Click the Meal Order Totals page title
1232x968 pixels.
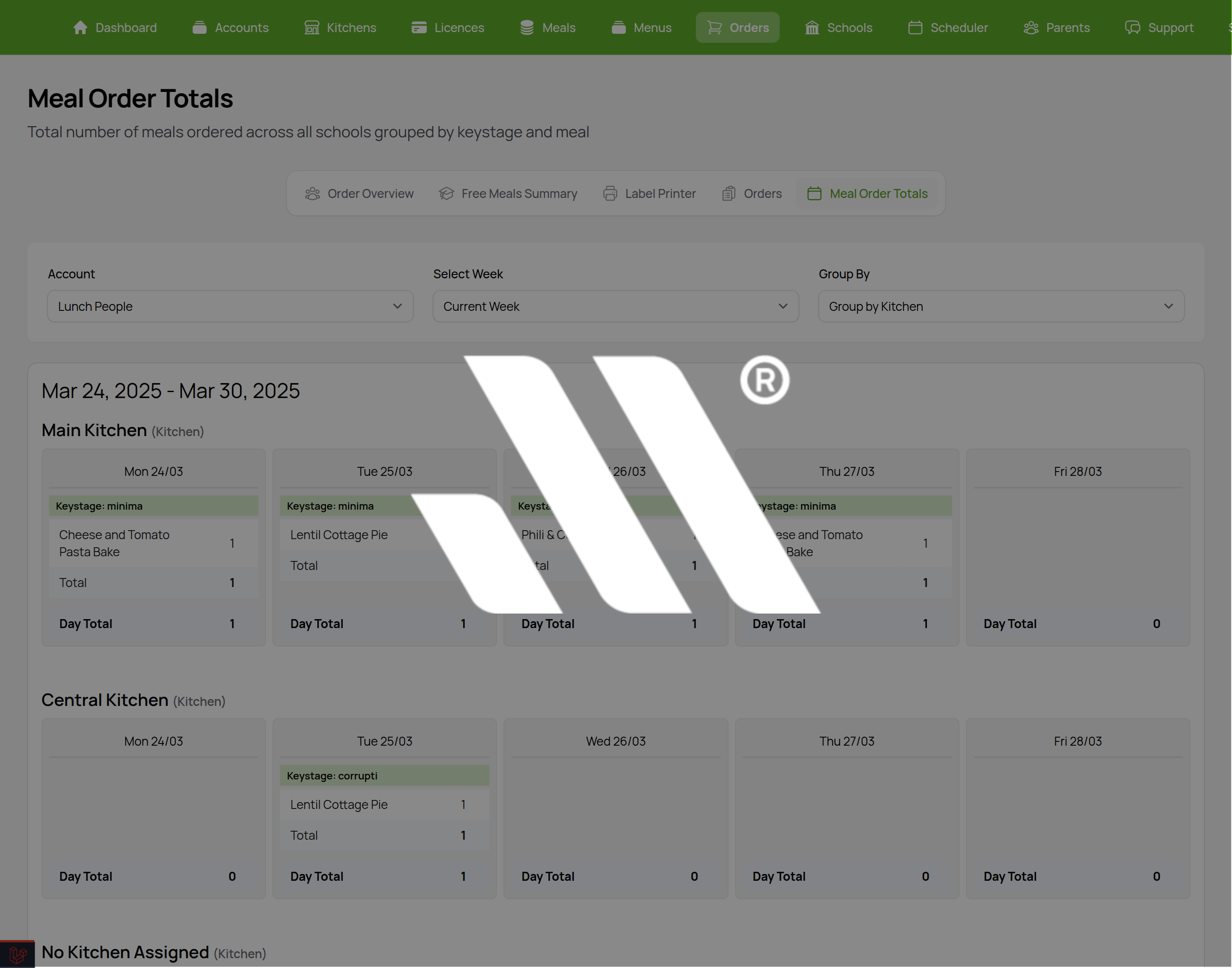[130, 99]
